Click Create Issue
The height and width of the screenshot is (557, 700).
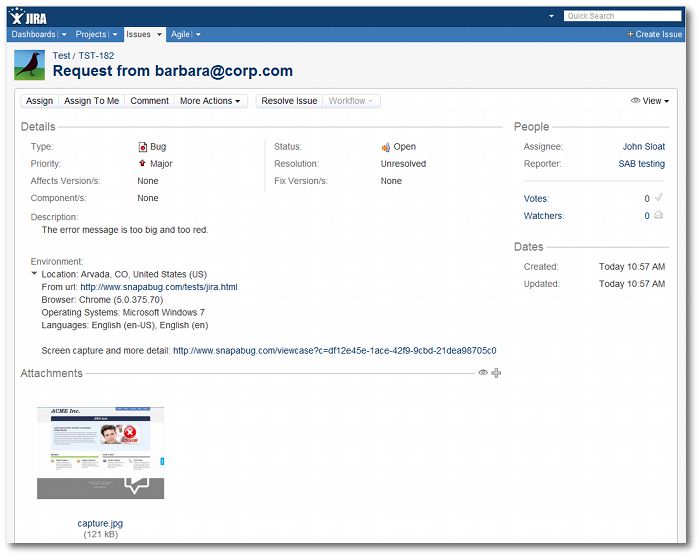(x=654, y=34)
